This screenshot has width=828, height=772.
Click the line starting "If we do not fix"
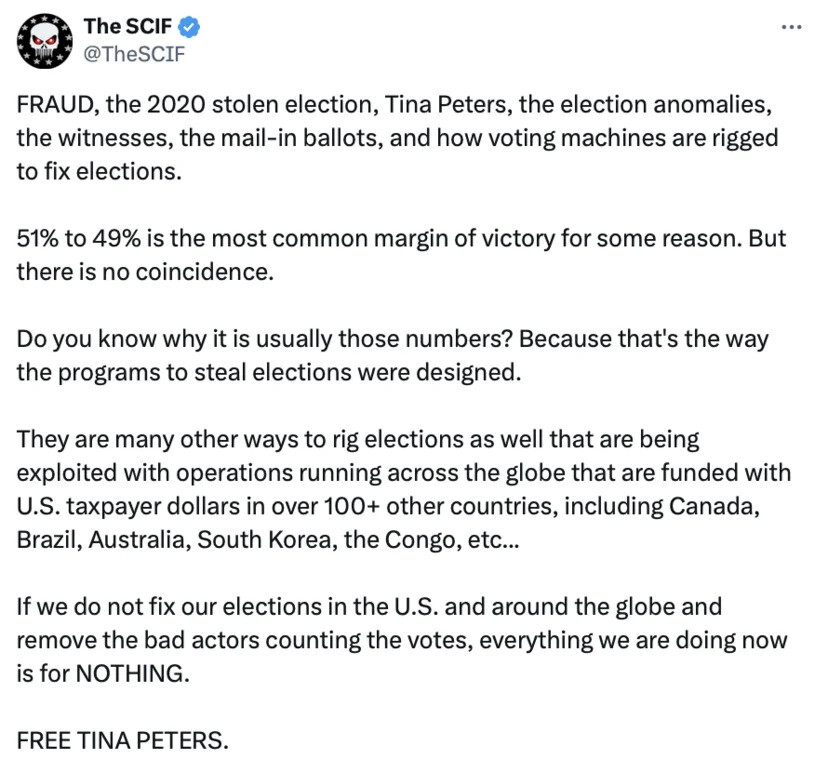click(368, 606)
